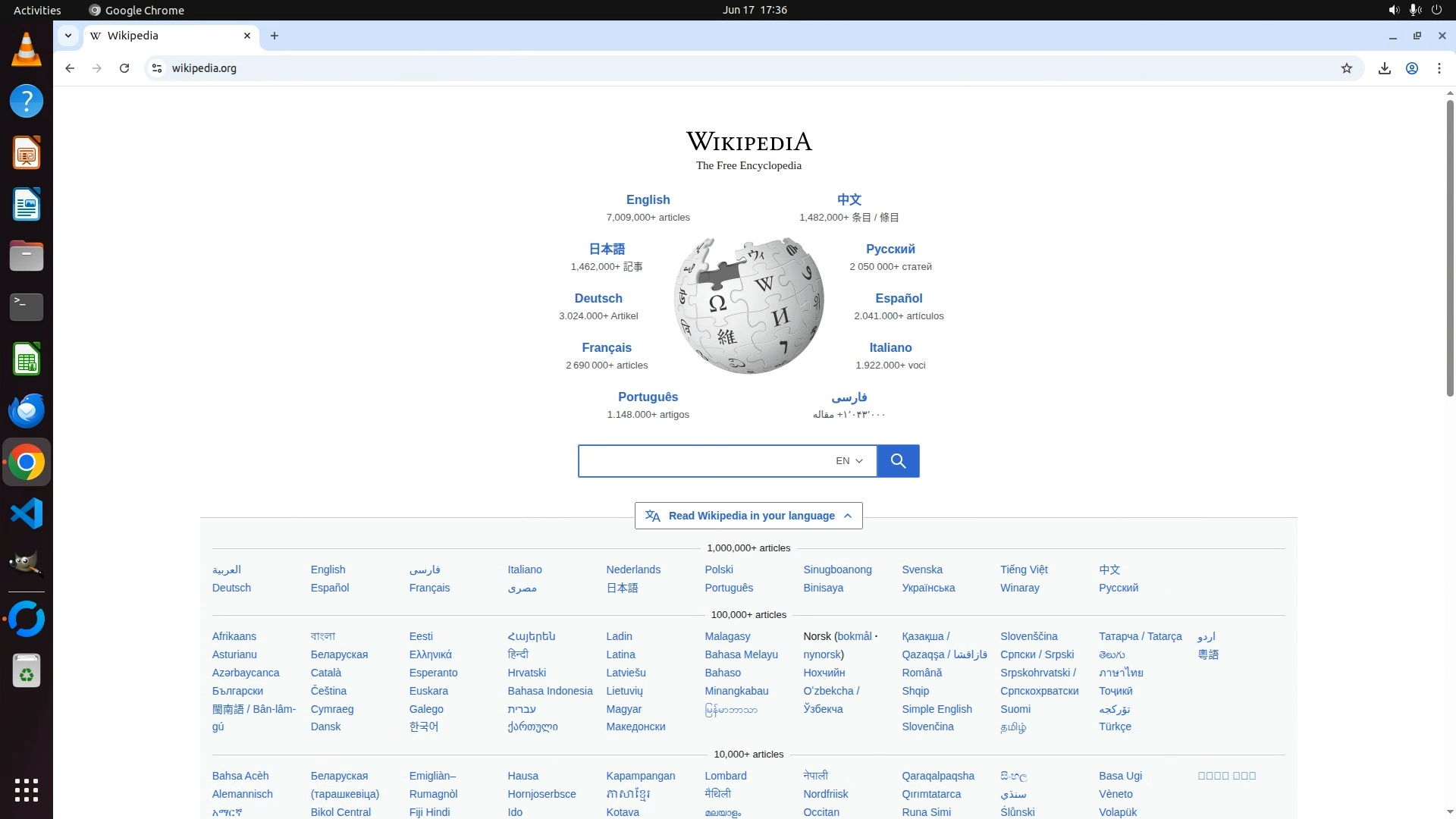
Task: Open the Chrome profile icon
Action: [1412, 68]
